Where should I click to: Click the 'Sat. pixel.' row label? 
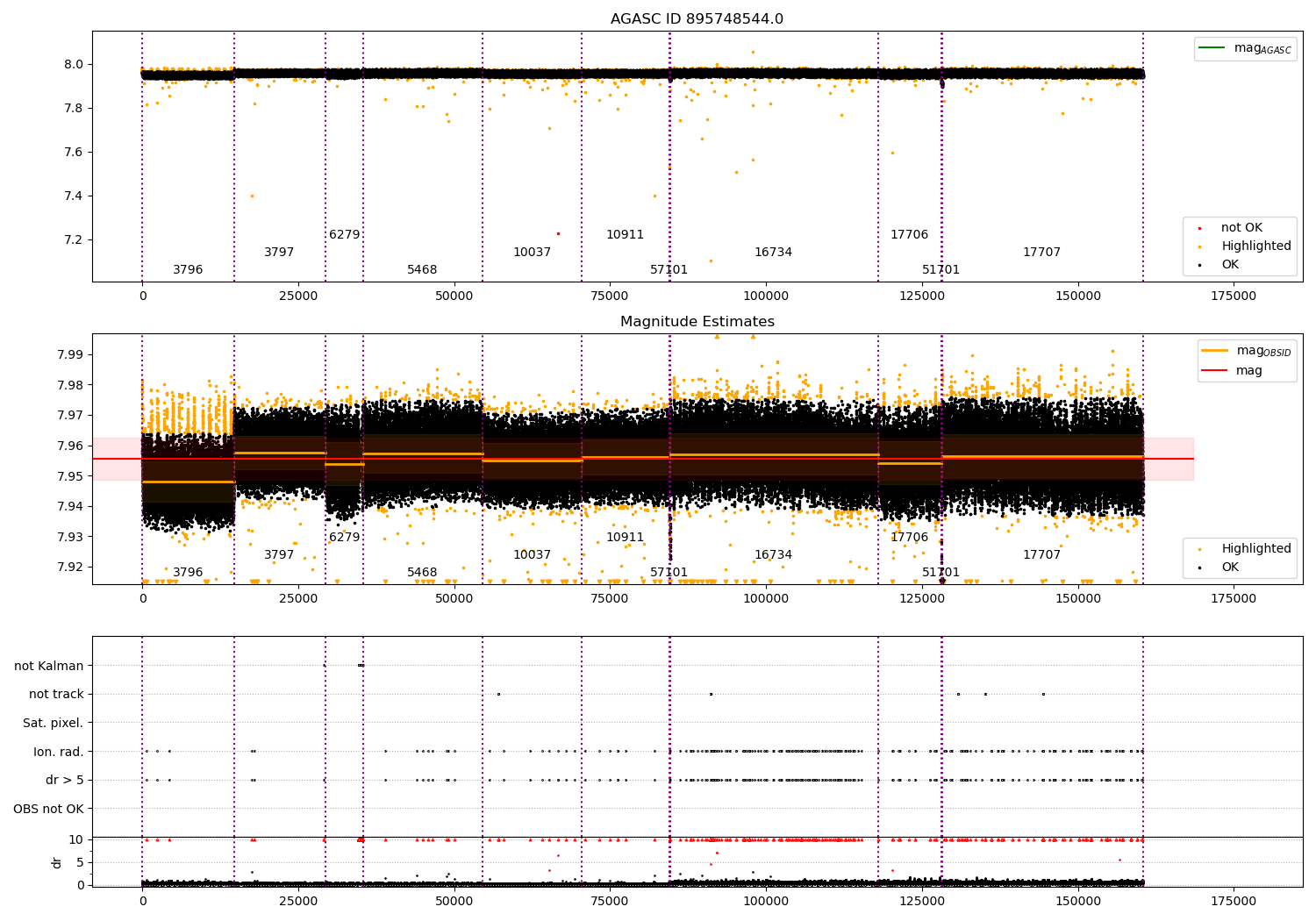click(x=54, y=723)
